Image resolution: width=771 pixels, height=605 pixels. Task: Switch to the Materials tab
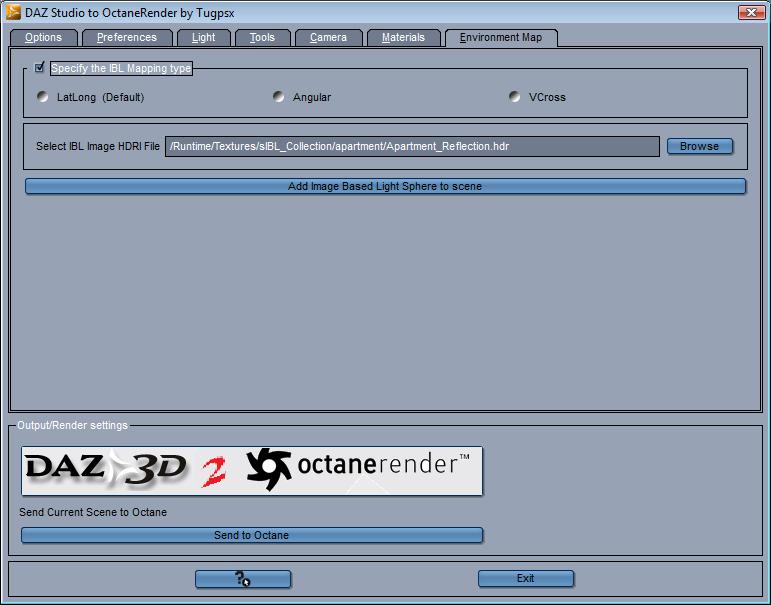coord(403,38)
